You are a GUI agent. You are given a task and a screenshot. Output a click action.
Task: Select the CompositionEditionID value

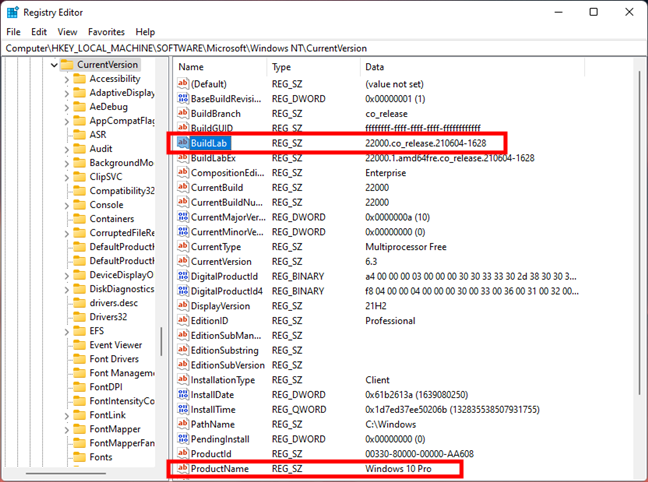[227, 173]
